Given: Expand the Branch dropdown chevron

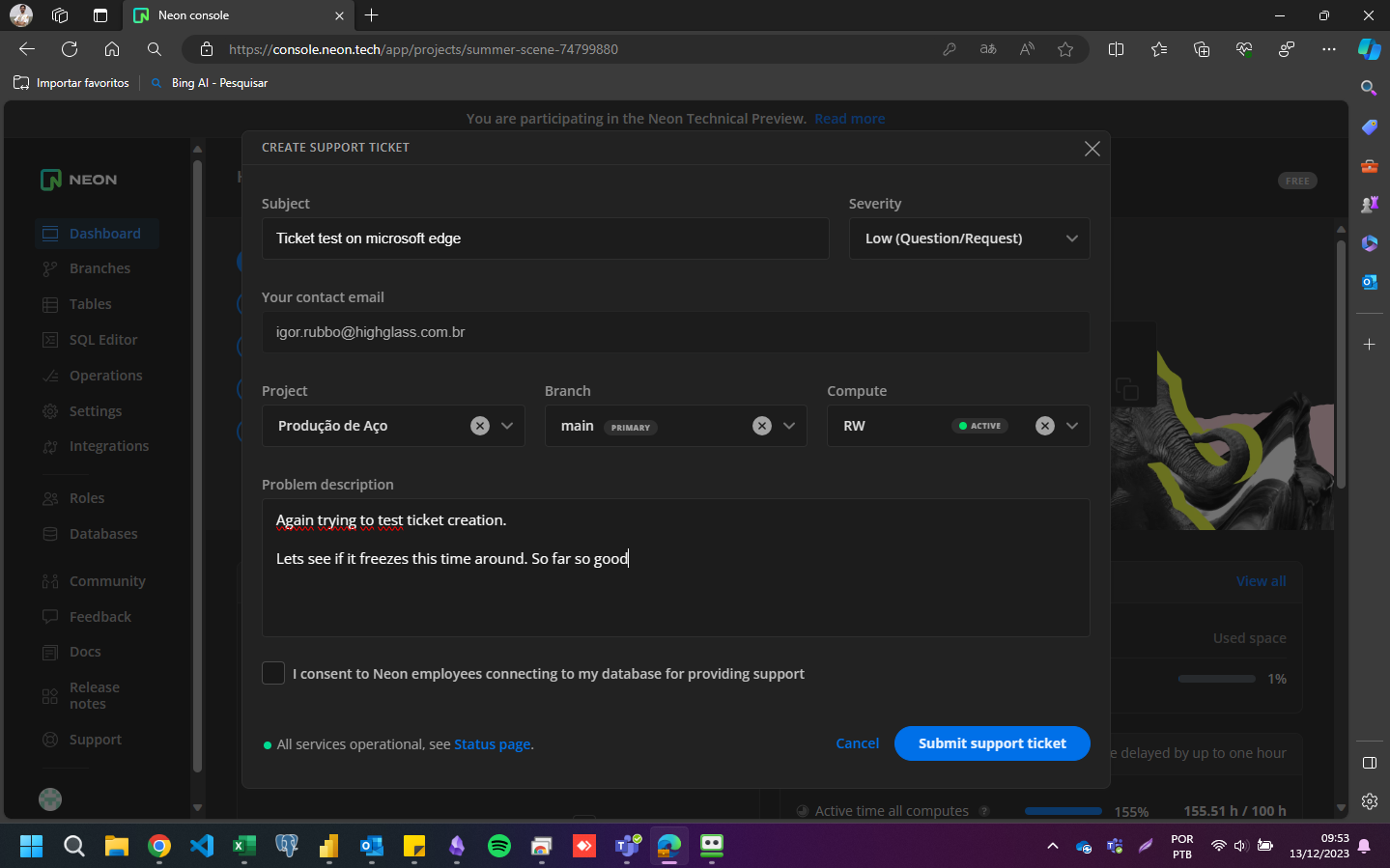Looking at the screenshot, I should [789, 426].
